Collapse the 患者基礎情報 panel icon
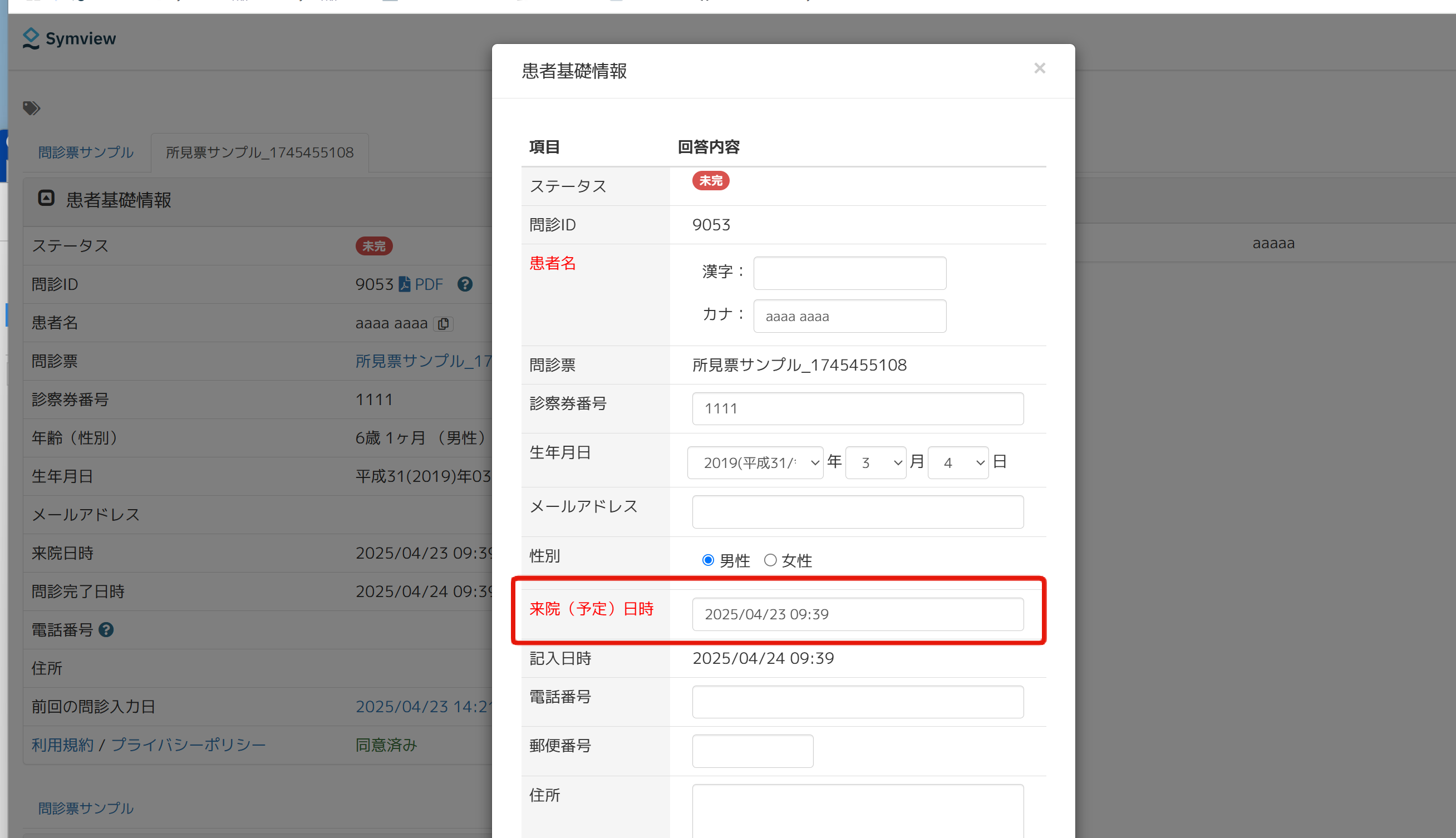The width and height of the screenshot is (1456, 838). coord(46,199)
